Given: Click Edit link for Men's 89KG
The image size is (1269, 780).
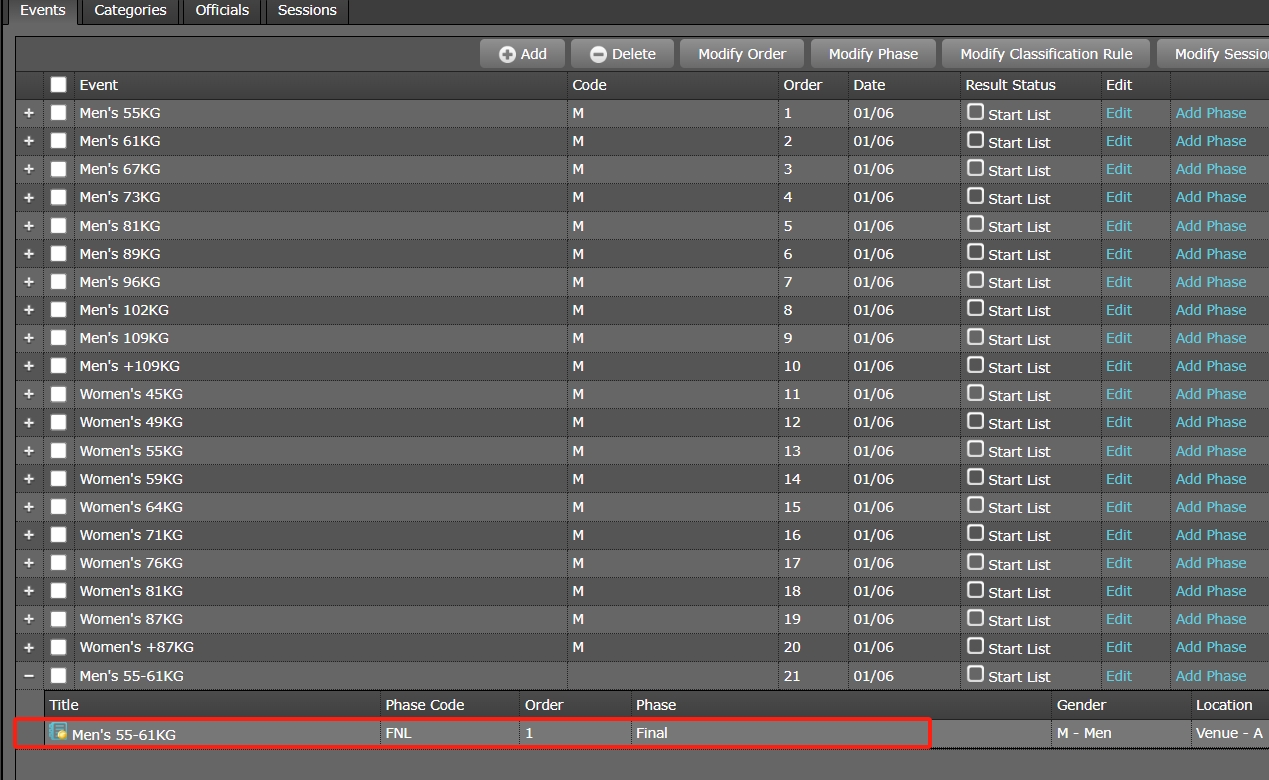Looking at the screenshot, I should pyautogui.click(x=1118, y=254).
